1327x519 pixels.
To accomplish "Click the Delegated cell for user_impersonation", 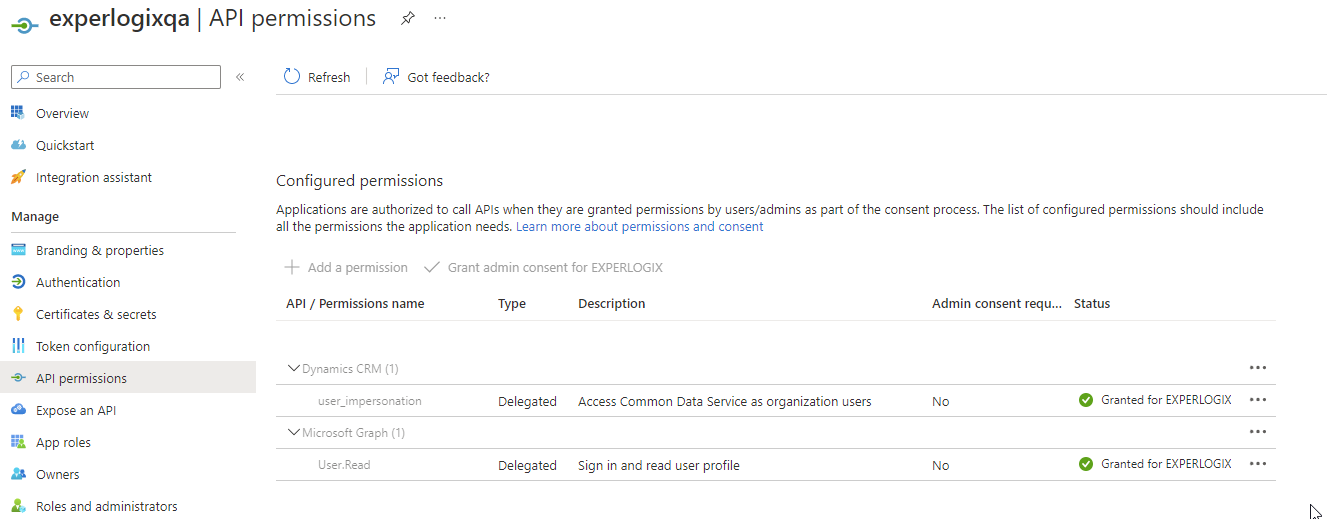I will tap(527, 401).
